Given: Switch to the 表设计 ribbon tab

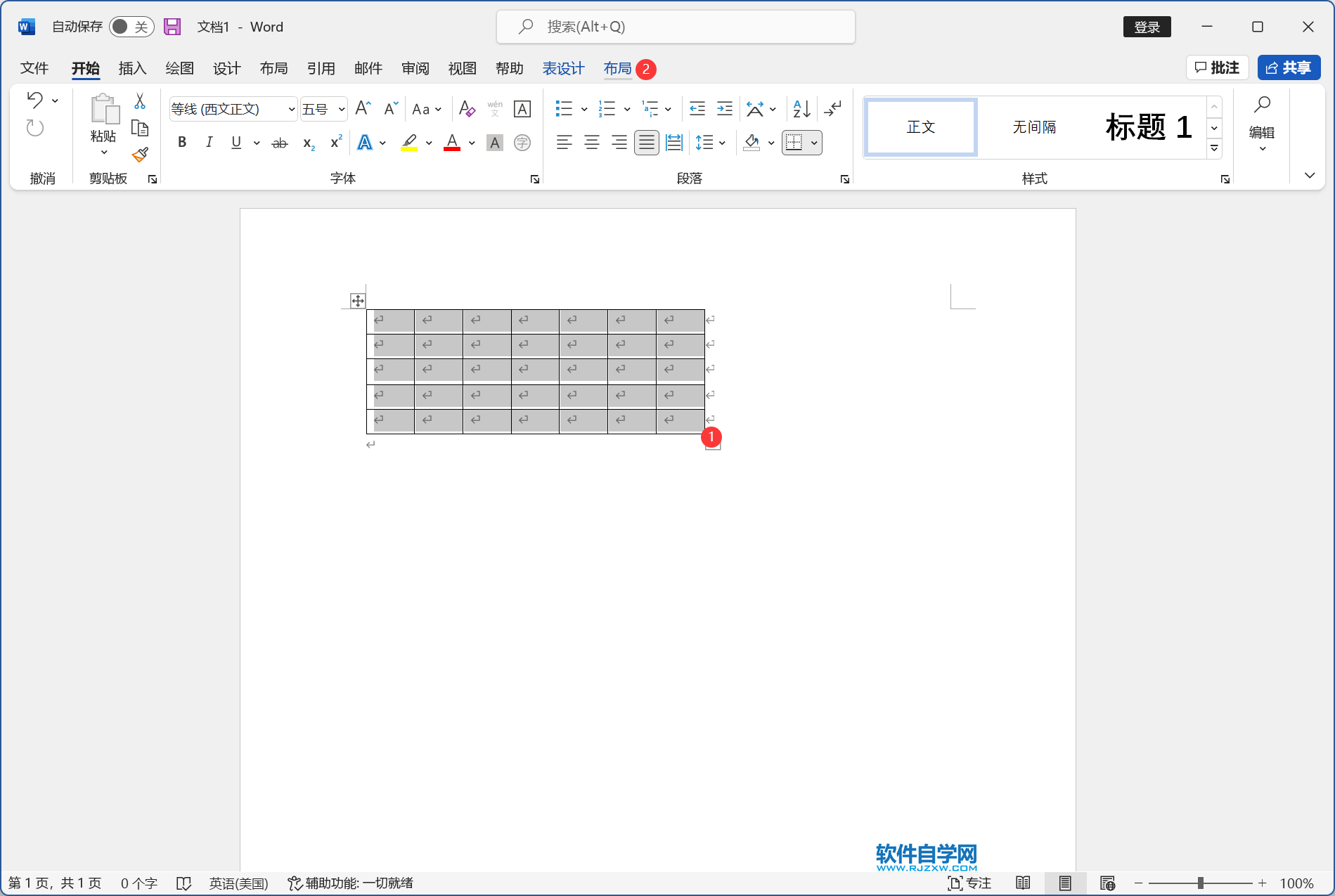Looking at the screenshot, I should tap(562, 68).
